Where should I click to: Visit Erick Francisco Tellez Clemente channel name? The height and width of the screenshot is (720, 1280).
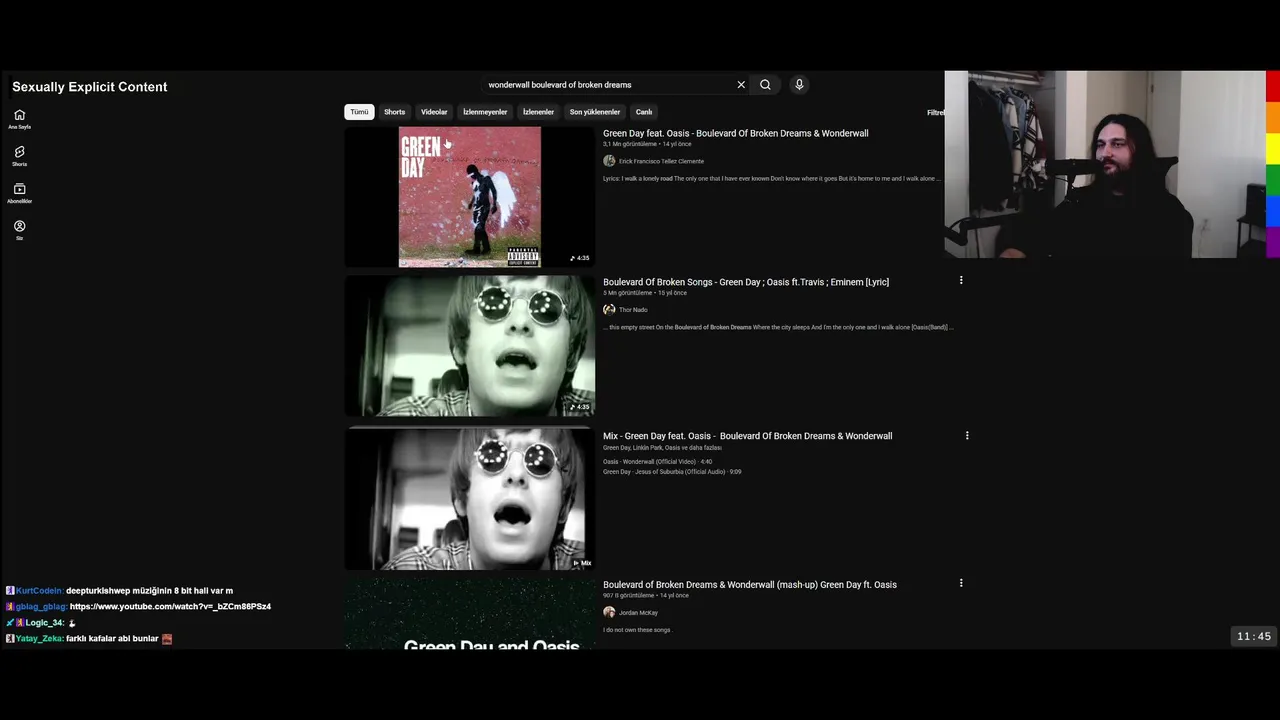(661, 161)
